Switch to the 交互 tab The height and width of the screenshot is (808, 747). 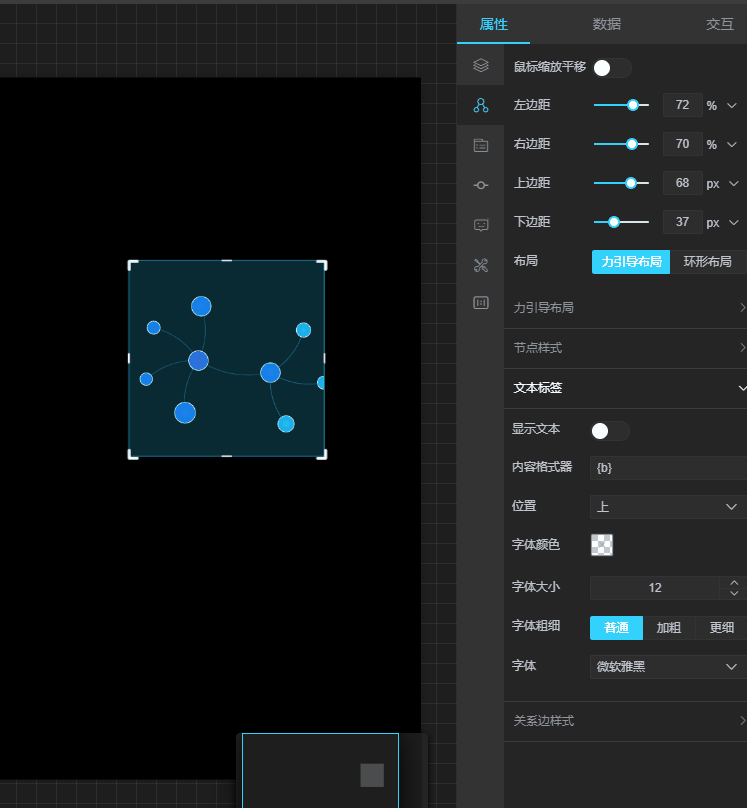pos(720,24)
